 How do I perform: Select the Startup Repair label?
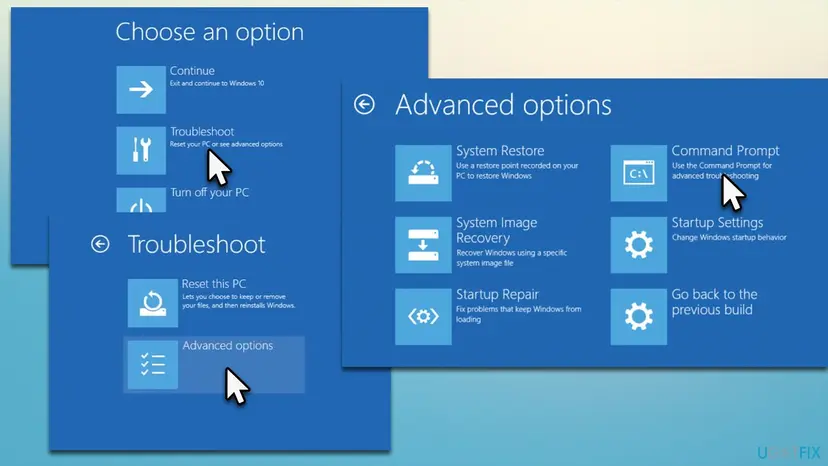pyautogui.click(x=497, y=294)
